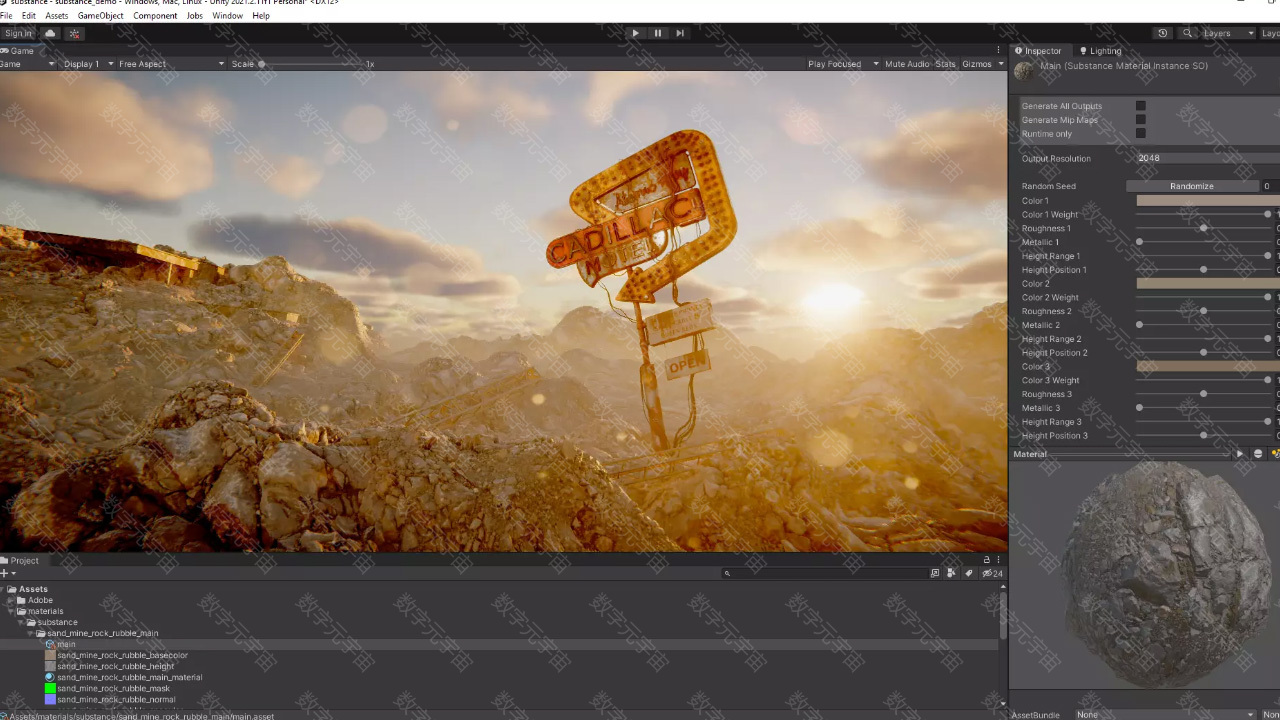This screenshot has height=720, width=1280.
Task: Add new asset with the plus button
Action: point(6,573)
